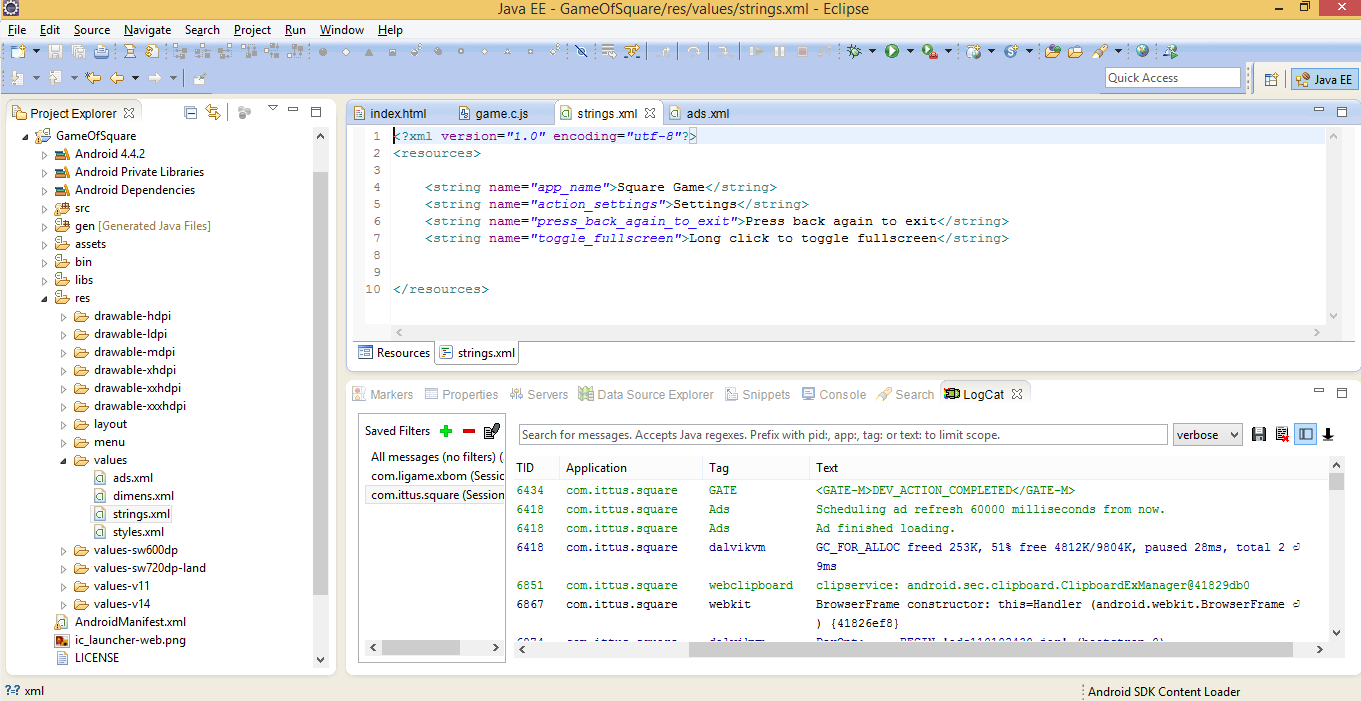Screen dimensions: 1361x701
Task: Click the LogCat message search field
Action: (842, 435)
